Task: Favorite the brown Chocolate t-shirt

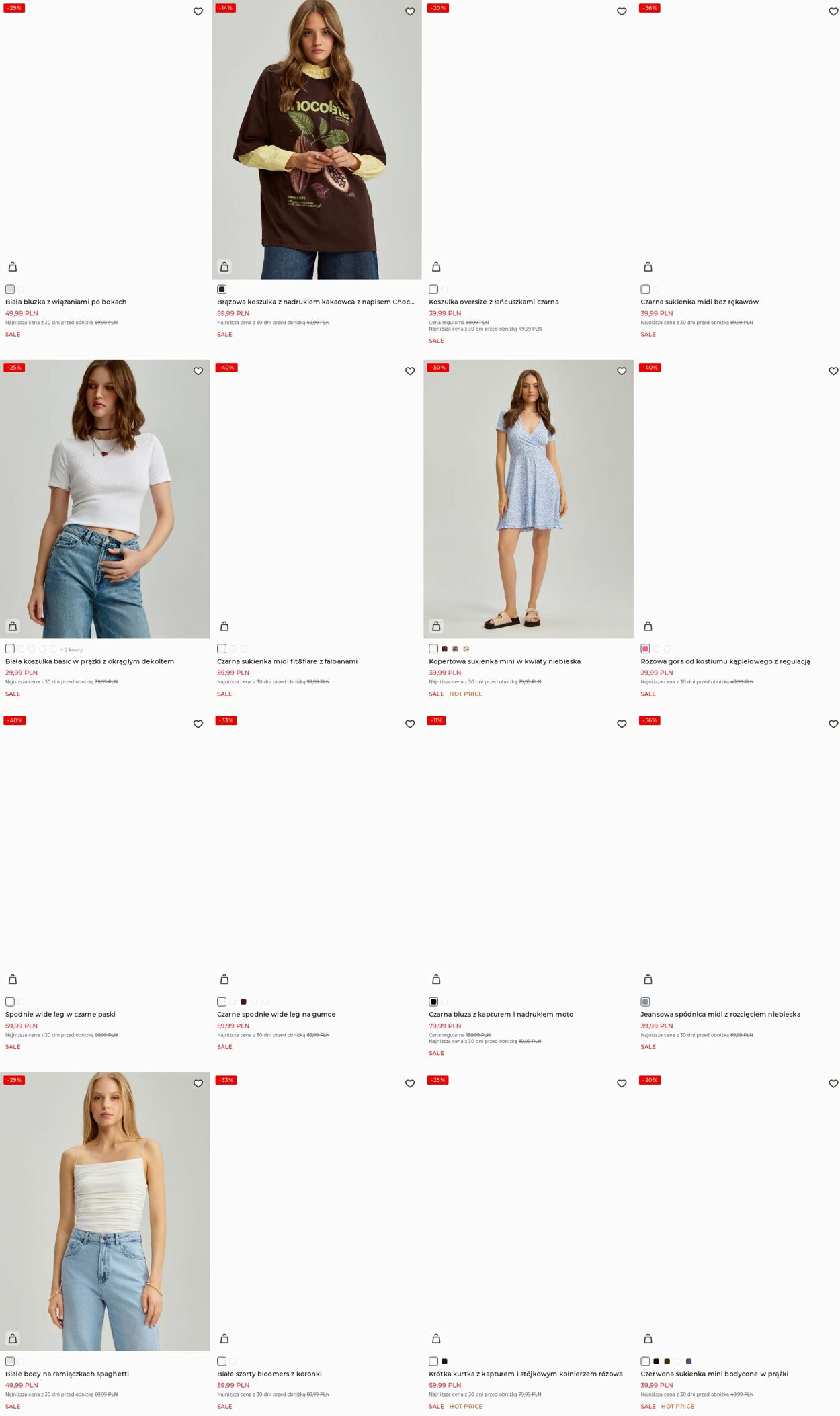Action: click(x=410, y=12)
